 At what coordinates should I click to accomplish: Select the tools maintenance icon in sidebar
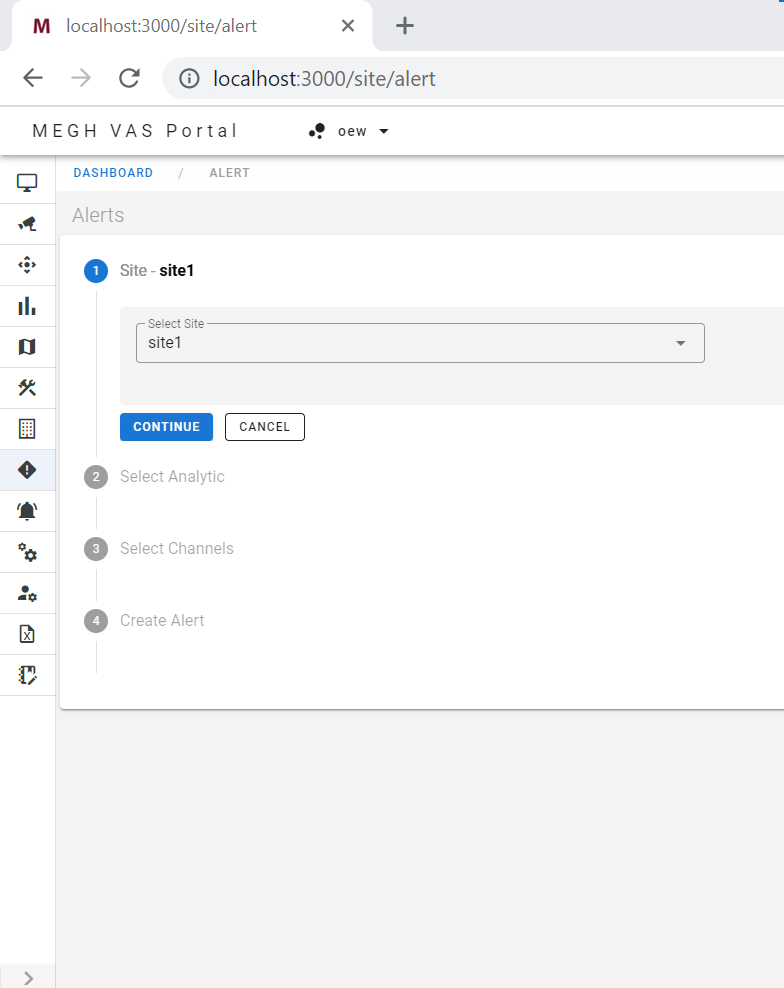click(x=27, y=388)
